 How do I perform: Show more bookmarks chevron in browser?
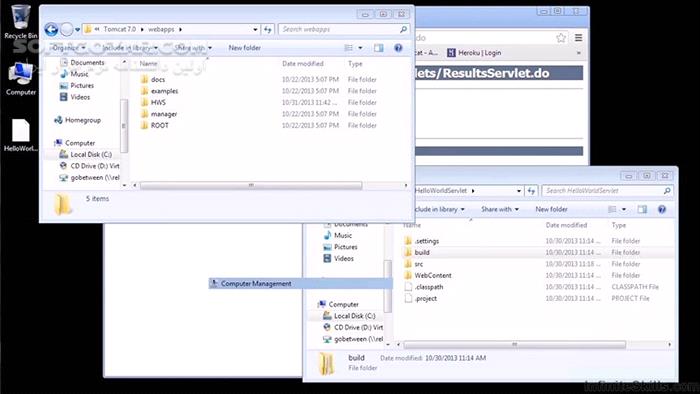579,53
